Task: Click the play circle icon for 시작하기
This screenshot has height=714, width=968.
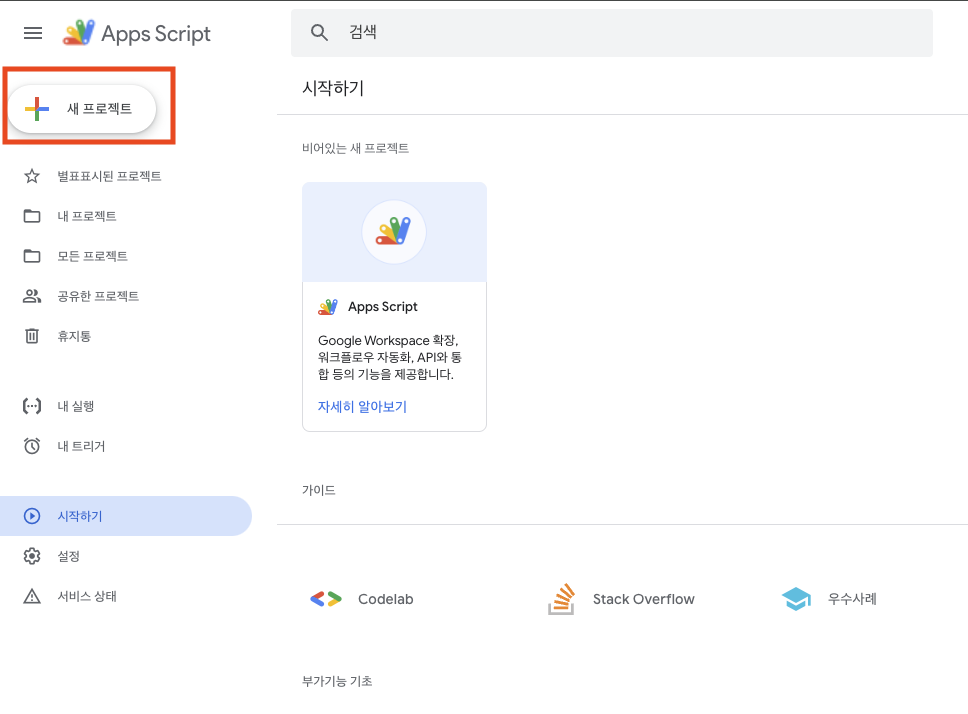Action: pyautogui.click(x=32, y=516)
